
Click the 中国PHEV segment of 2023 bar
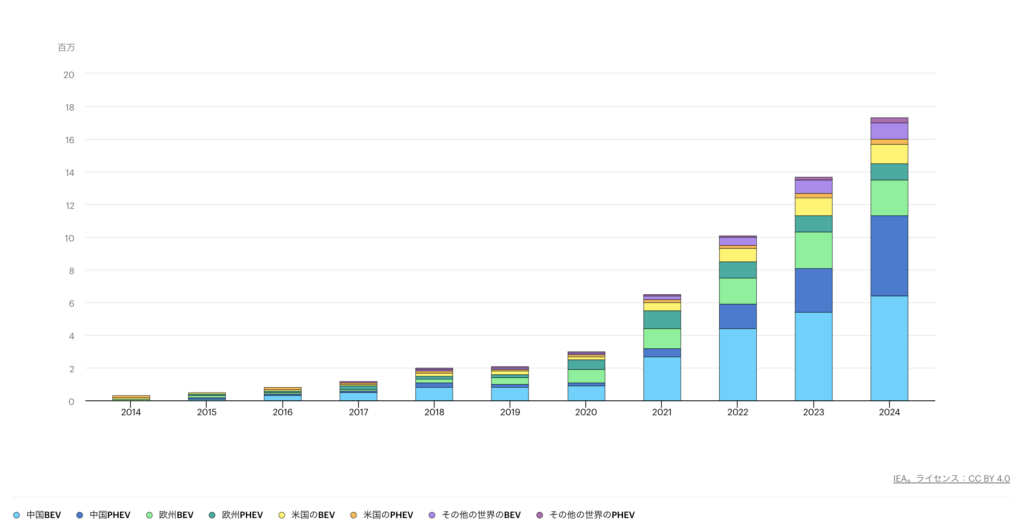pos(813,290)
